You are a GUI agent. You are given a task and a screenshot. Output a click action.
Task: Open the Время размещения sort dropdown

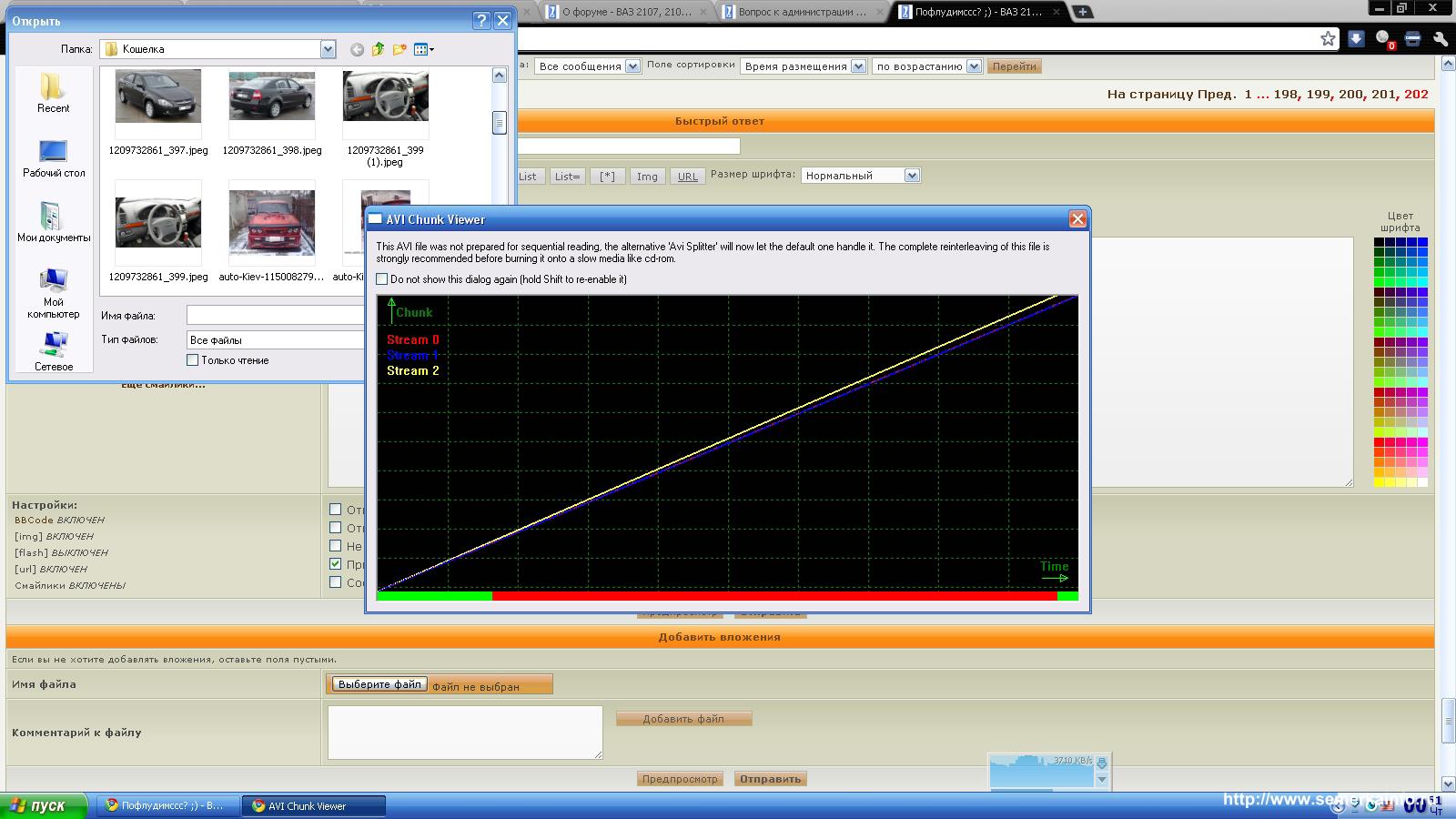click(857, 66)
